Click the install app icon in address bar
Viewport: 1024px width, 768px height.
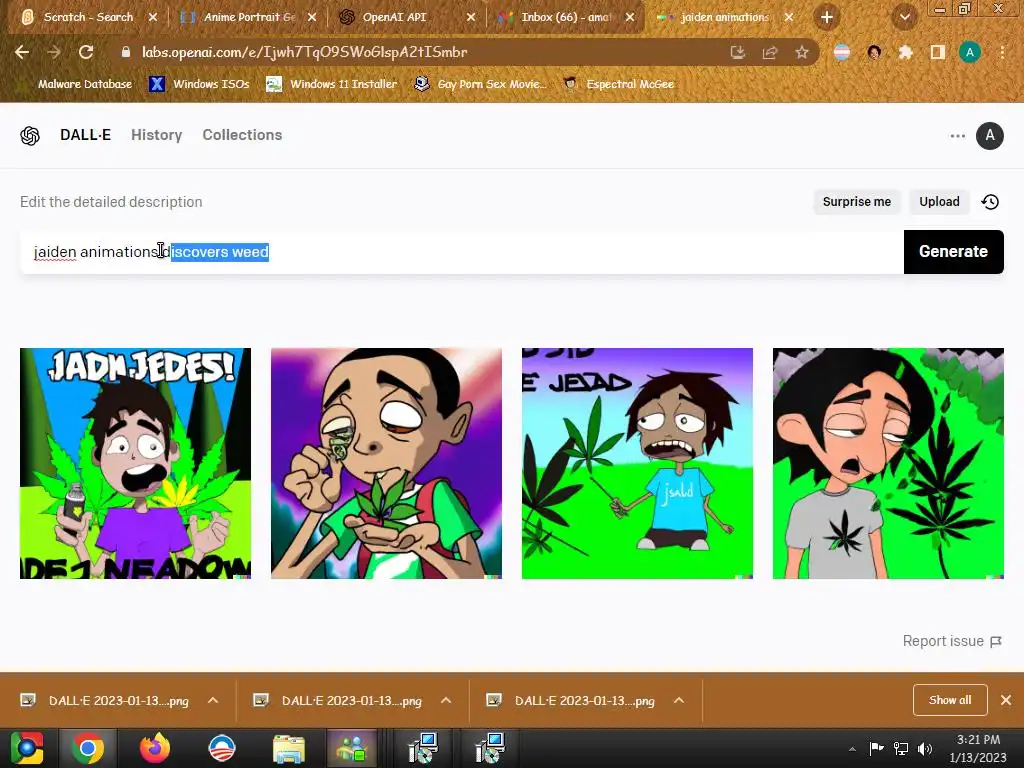[x=738, y=52]
